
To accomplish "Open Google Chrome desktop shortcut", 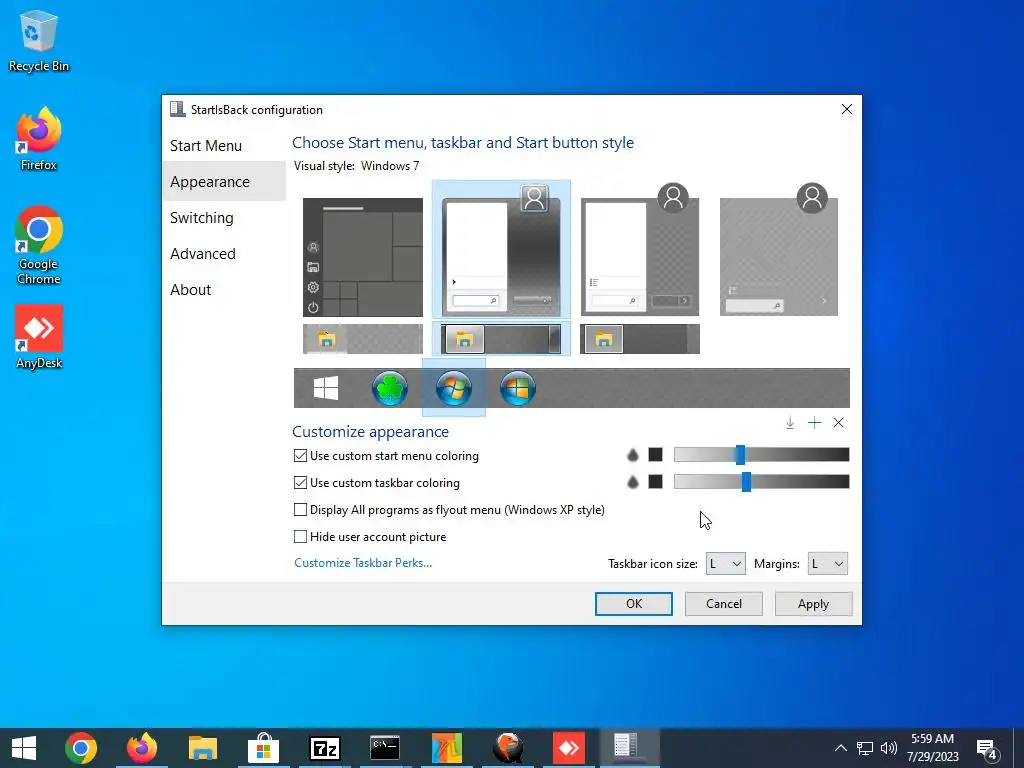I will click(39, 246).
